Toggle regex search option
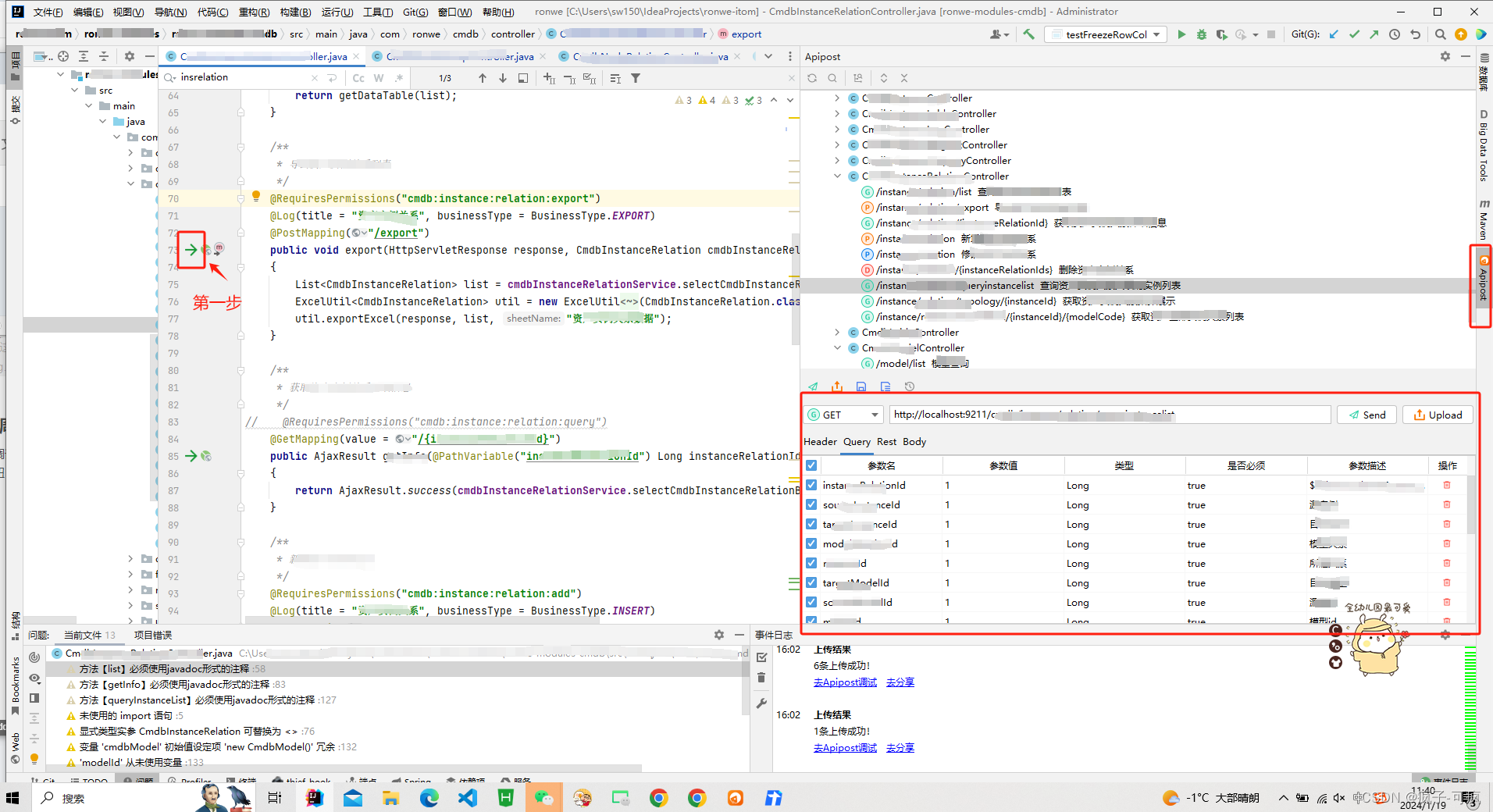Image resolution: width=1493 pixels, height=812 pixels. click(x=399, y=78)
